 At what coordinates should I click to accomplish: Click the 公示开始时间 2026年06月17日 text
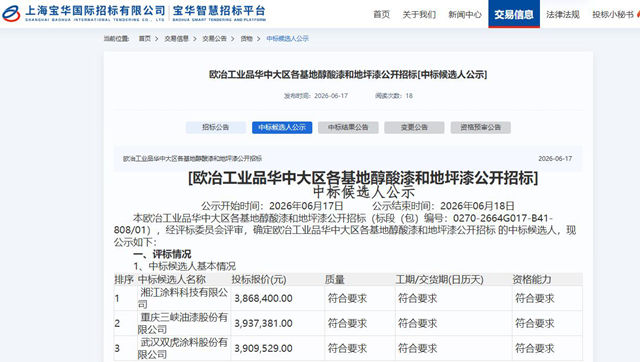click(x=272, y=206)
